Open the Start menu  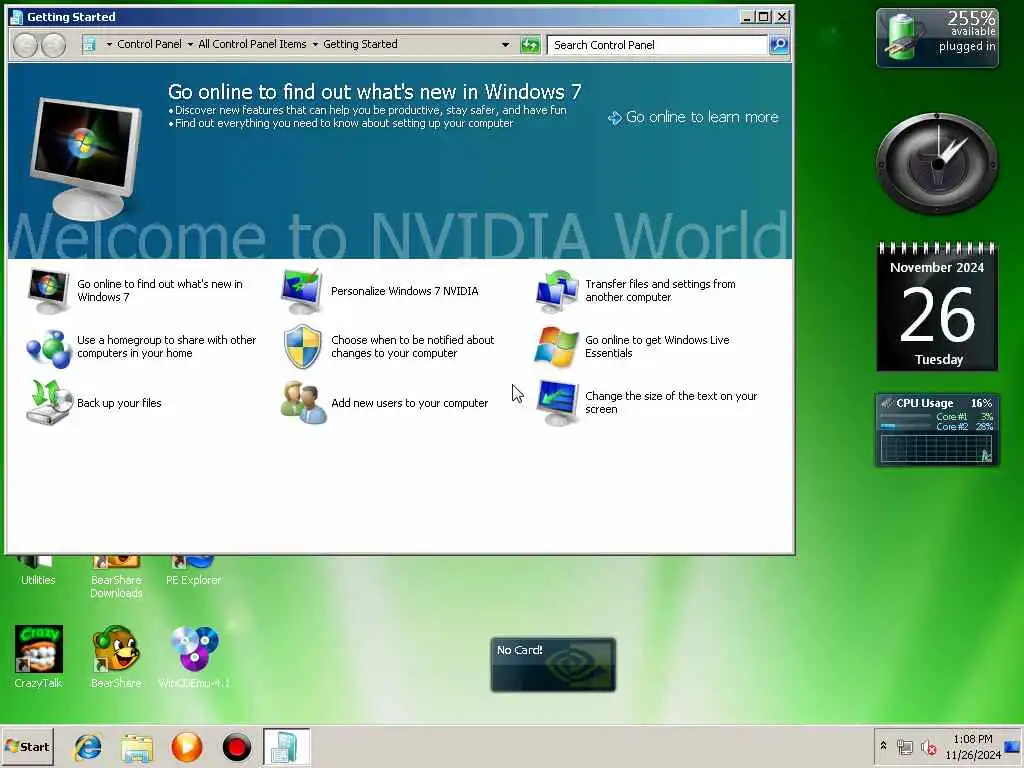coord(27,747)
